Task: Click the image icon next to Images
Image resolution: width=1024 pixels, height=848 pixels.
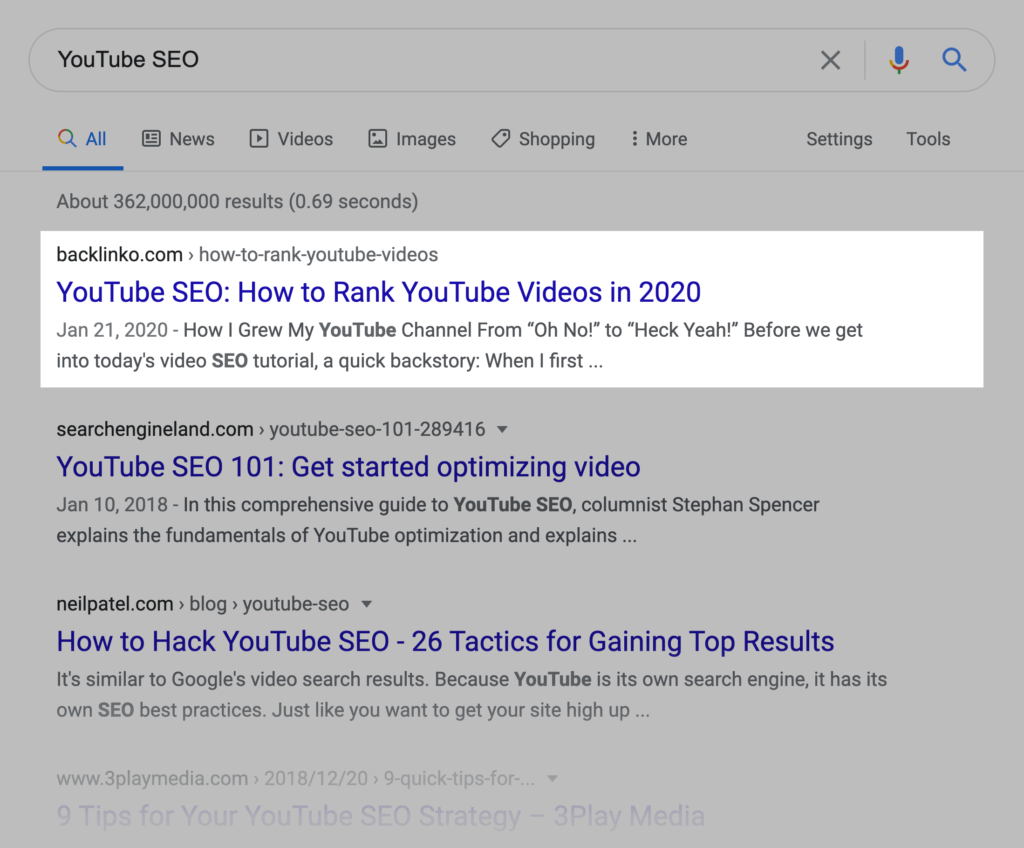Action: 377,138
